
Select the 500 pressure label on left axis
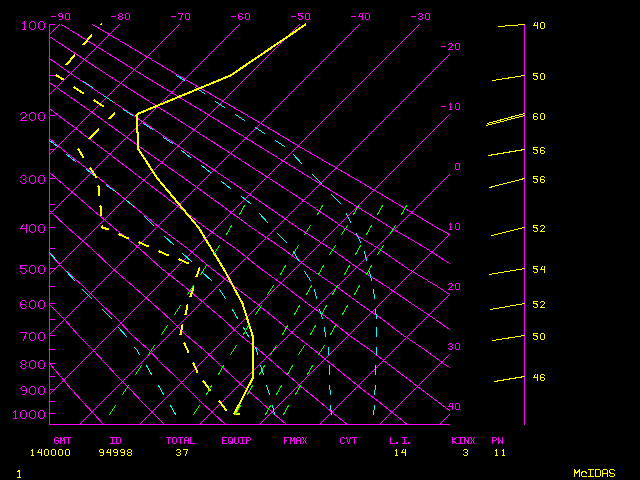(33, 269)
